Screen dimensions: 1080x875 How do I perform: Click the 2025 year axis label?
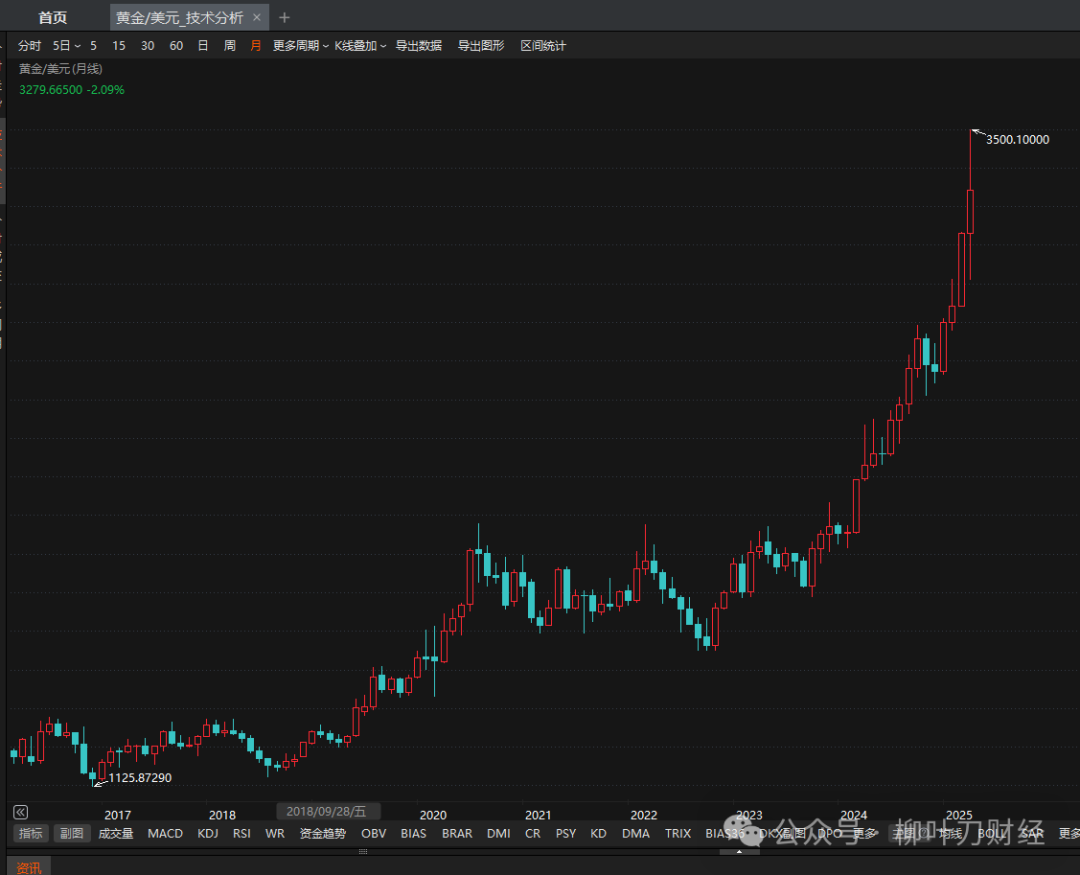tap(959, 815)
